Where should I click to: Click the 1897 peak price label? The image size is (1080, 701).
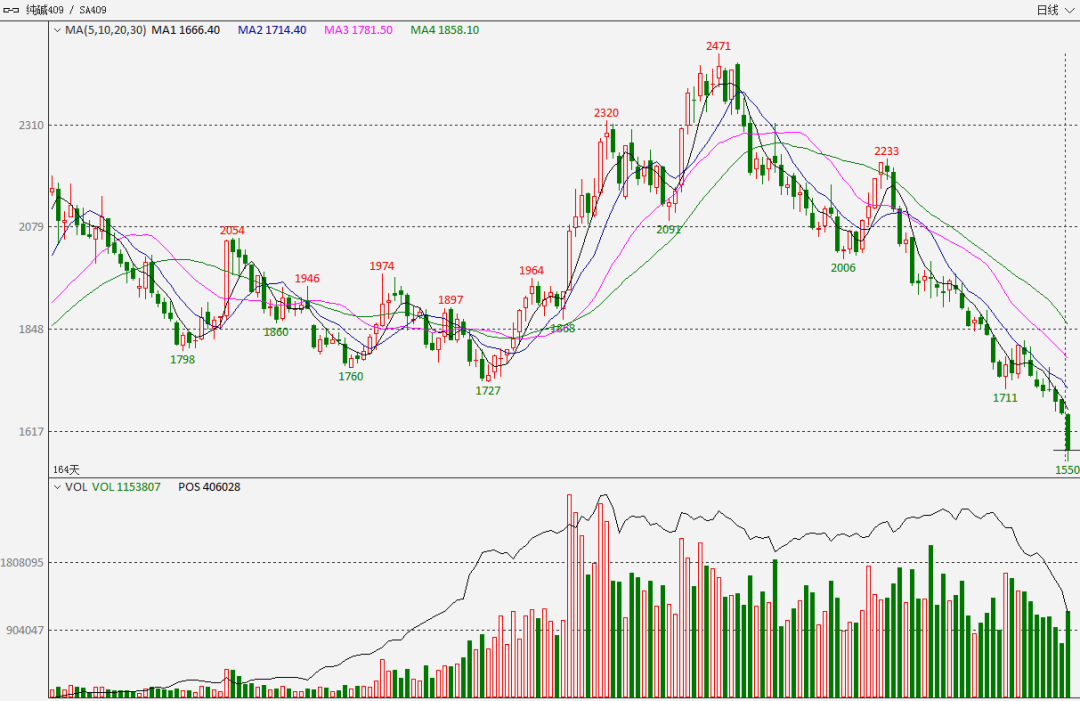tap(450, 300)
